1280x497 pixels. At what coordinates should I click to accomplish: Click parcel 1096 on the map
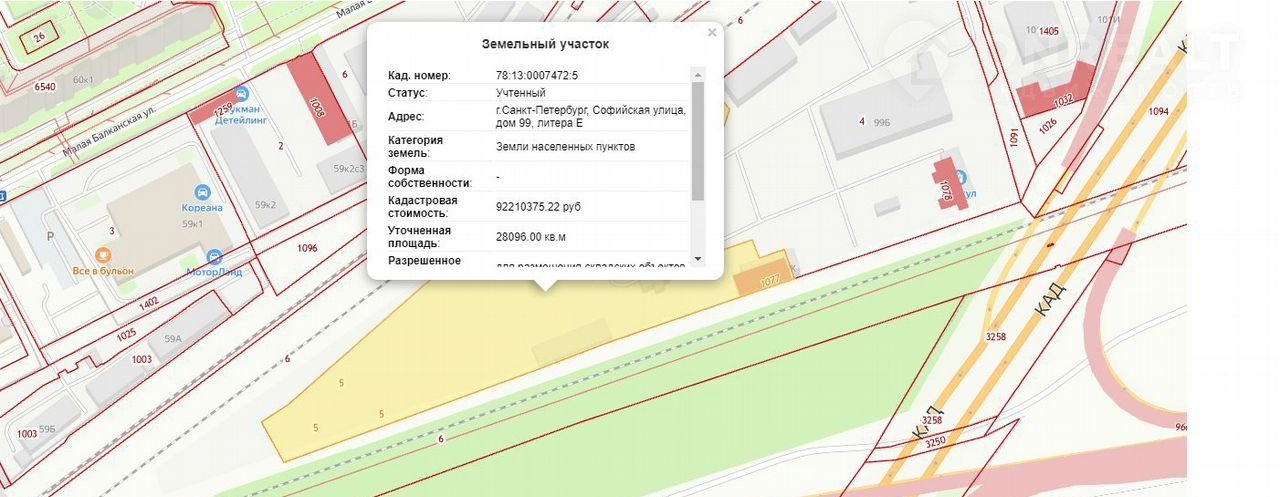tap(307, 248)
